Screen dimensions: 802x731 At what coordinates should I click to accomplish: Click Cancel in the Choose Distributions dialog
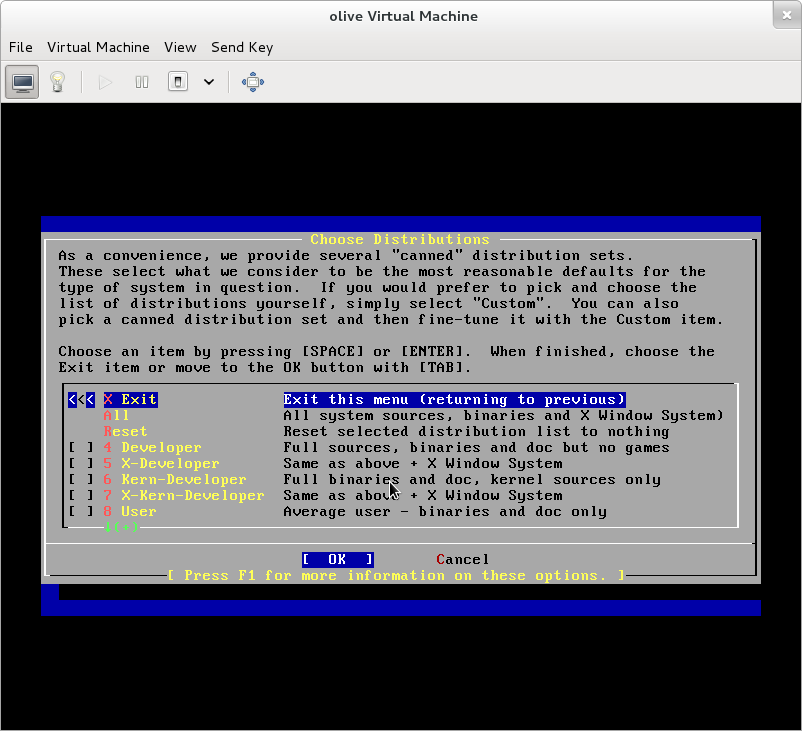pos(463,560)
